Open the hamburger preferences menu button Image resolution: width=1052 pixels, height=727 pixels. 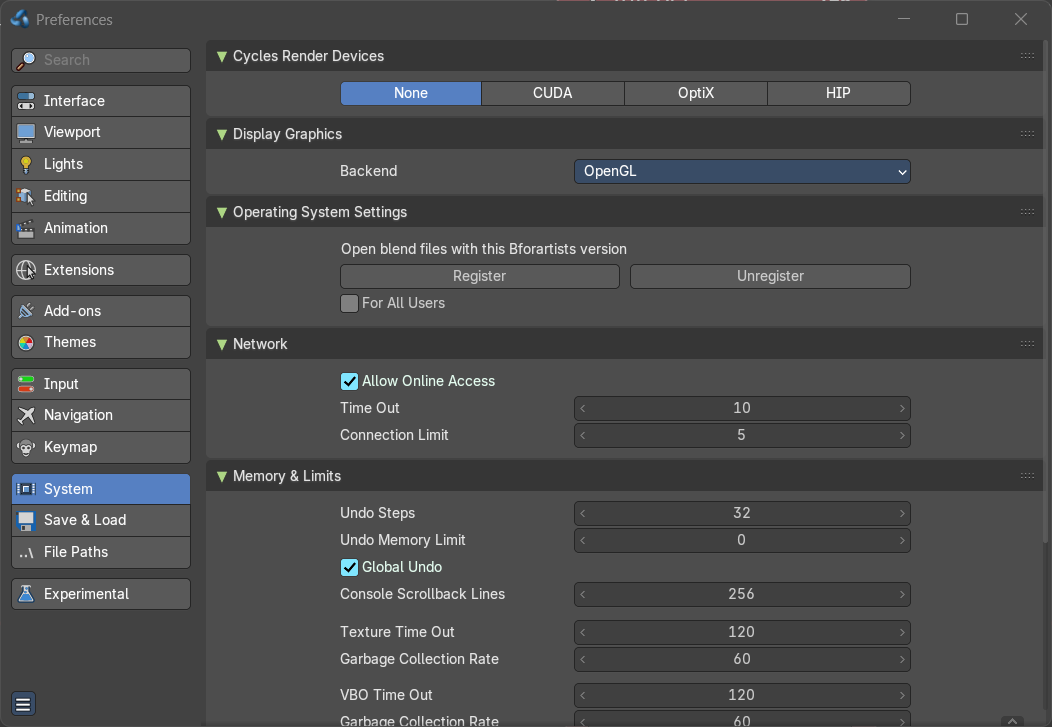pos(23,705)
